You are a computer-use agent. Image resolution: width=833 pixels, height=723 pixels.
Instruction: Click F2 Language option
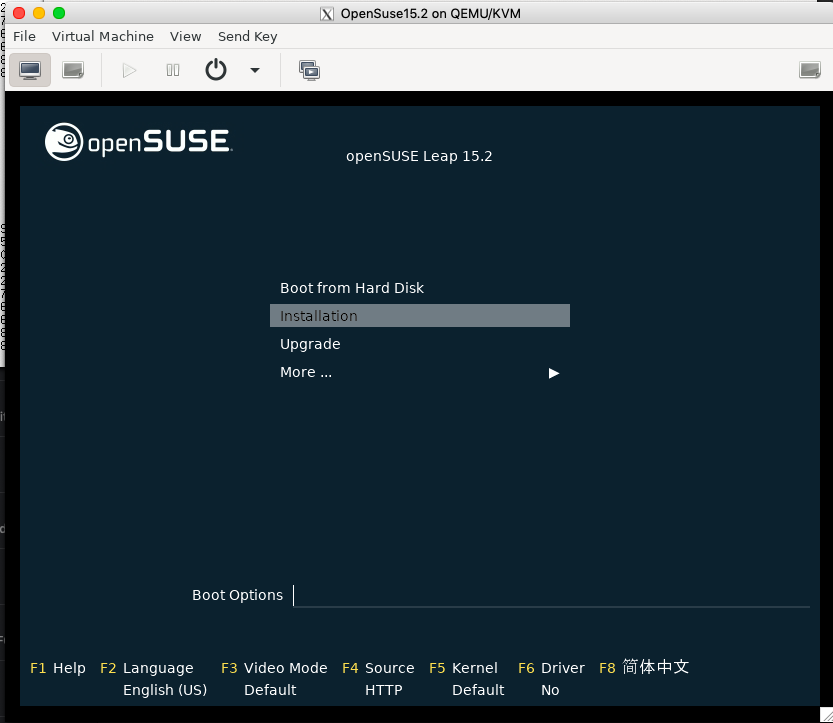pos(147,668)
